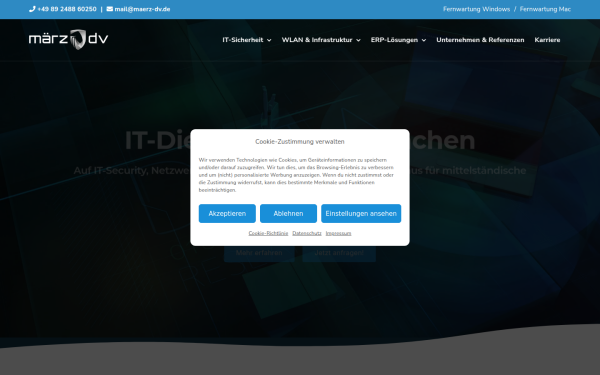Go to Unternehmen & Referenzen page

[x=480, y=40]
